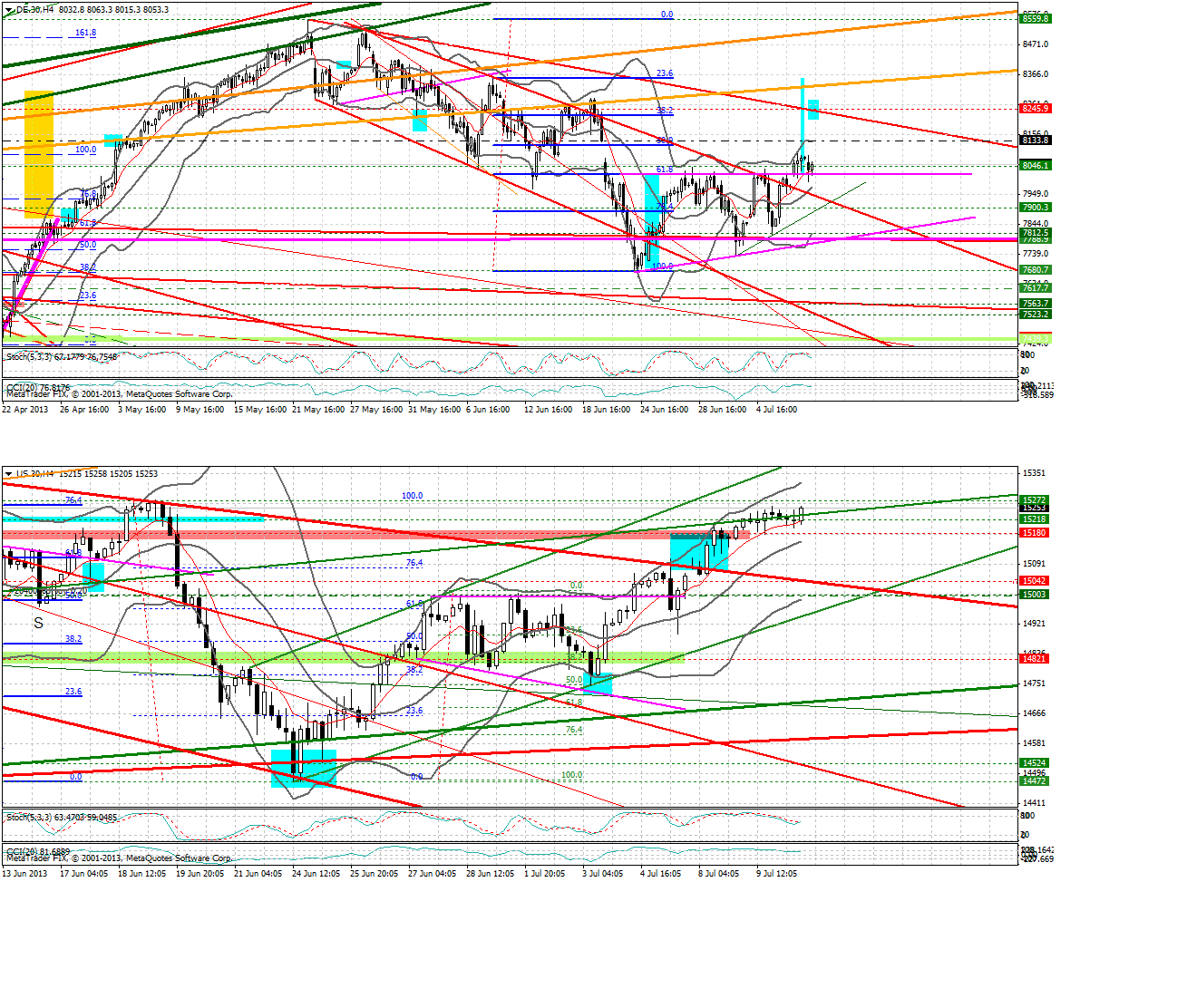Click the green 7680.7 price label
Viewport: 1197px width, 1008px height.
[x=1035, y=269]
